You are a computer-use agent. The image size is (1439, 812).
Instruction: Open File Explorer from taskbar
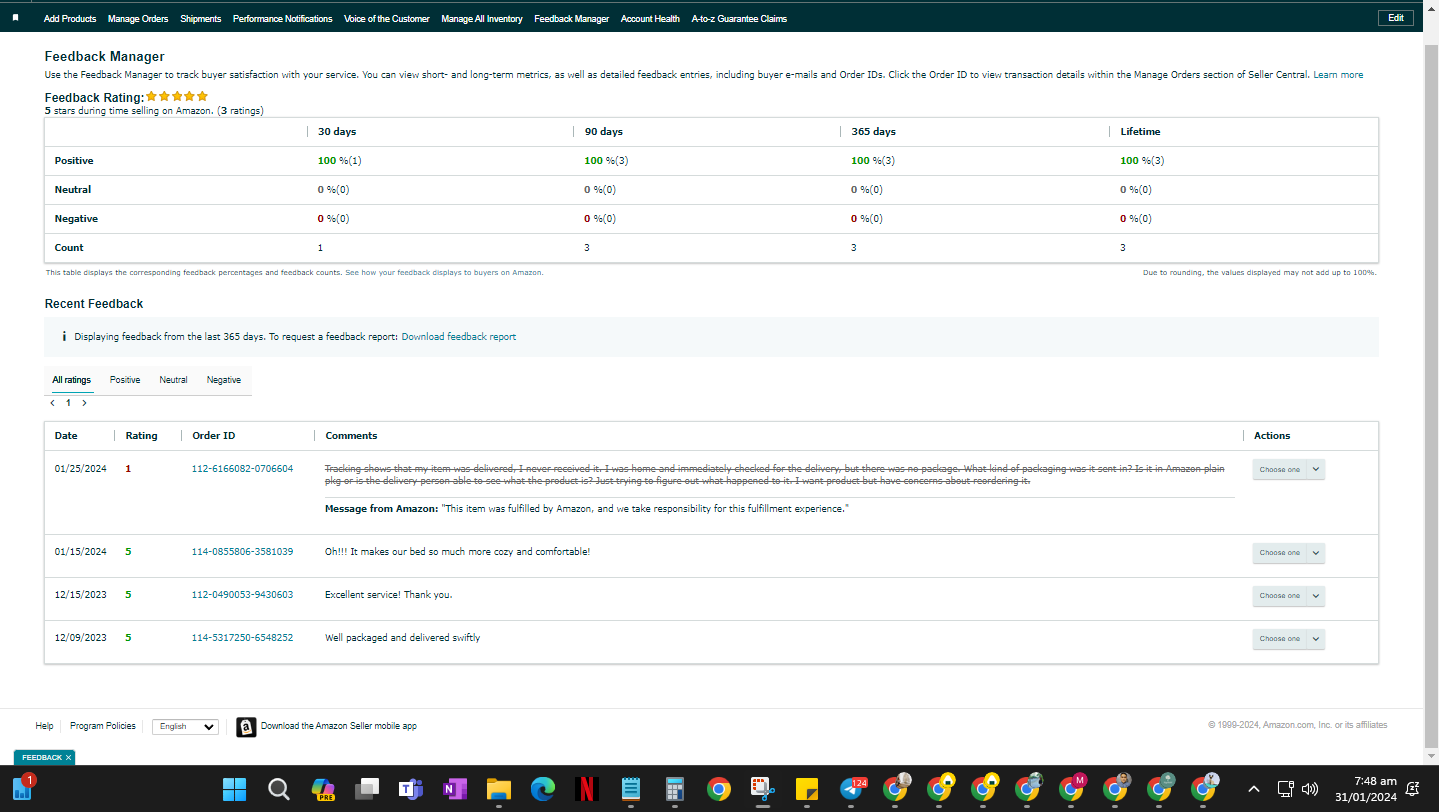pyautogui.click(x=499, y=789)
